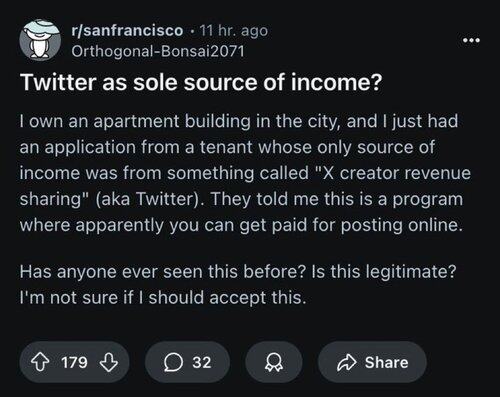Open the 32 comments

187,362
